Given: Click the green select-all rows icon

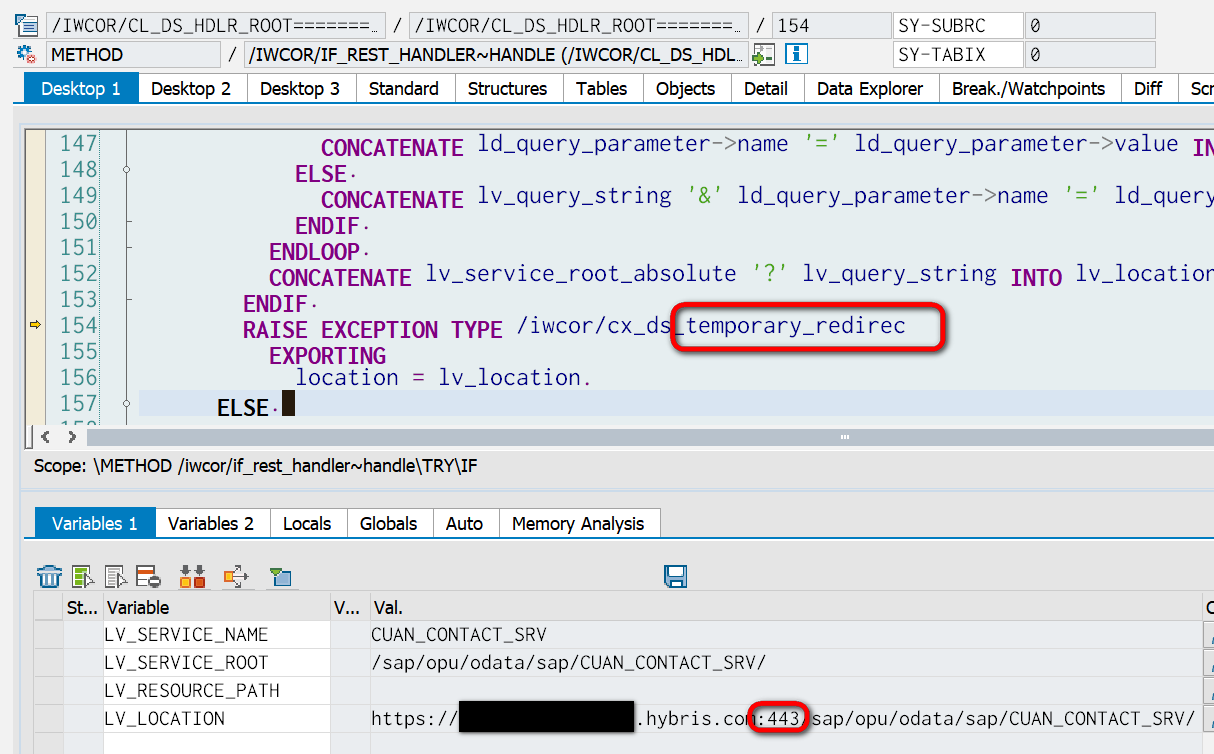Looking at the screenshot, I should click(x=83, y=576).
